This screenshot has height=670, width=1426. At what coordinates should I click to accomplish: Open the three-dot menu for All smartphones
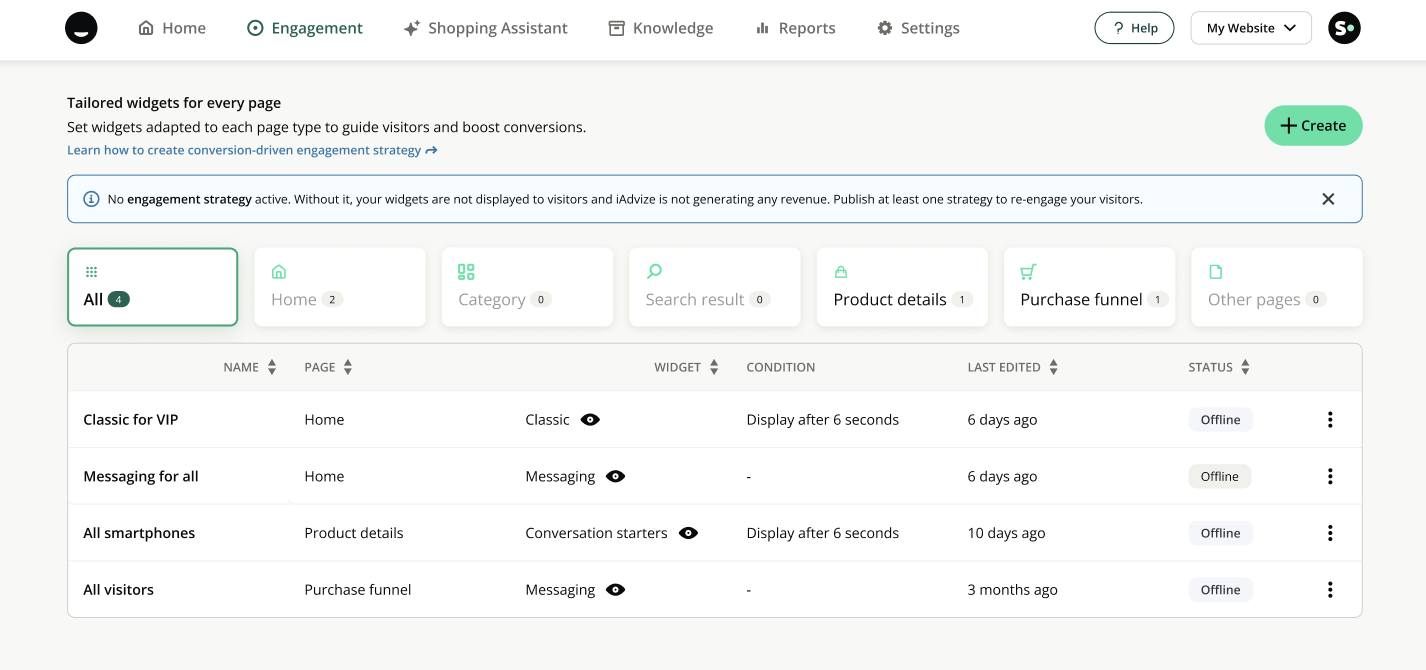pyautogui.click(x=1329, y=533)
